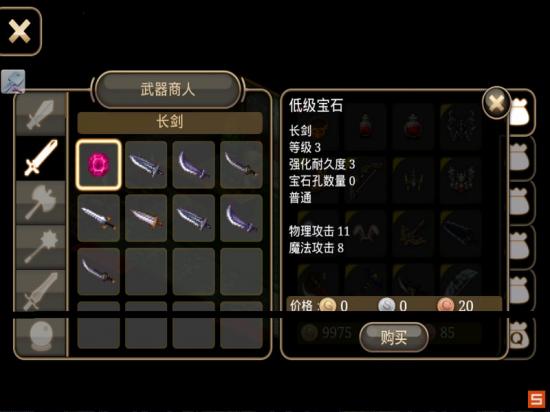Click the 武器商人 merchant title
The height and width of the screenshot is (412, 550).
click(168, 89)
